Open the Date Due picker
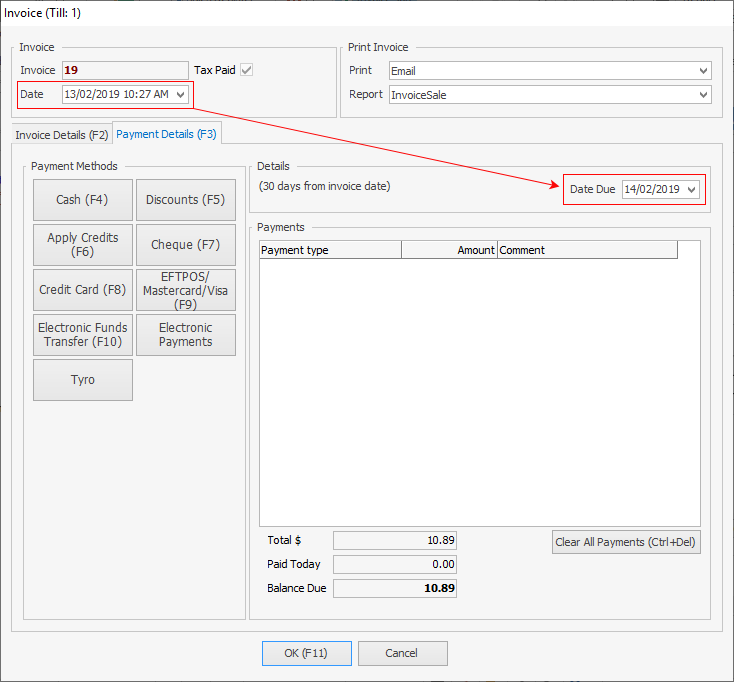Screen dimensions: 734x682 (x=691, y=189)
